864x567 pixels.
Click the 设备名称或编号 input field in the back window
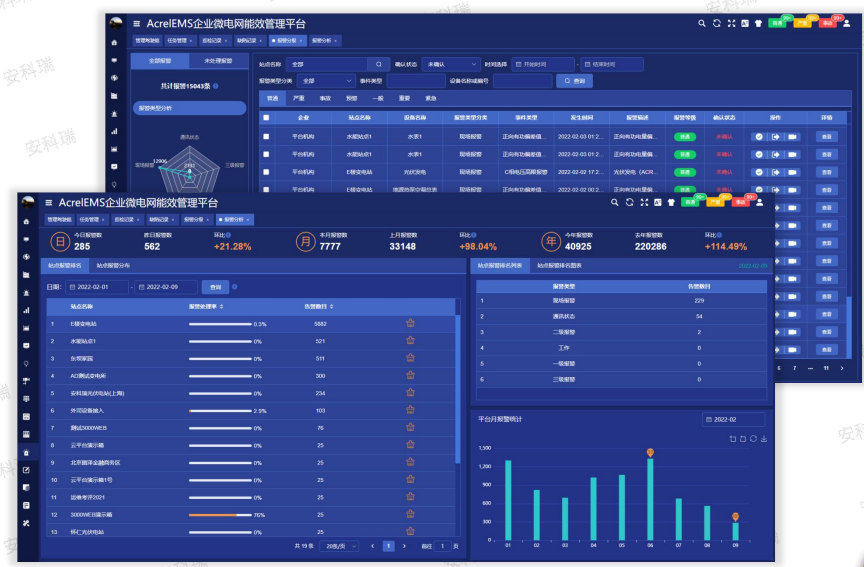(522, 81)
